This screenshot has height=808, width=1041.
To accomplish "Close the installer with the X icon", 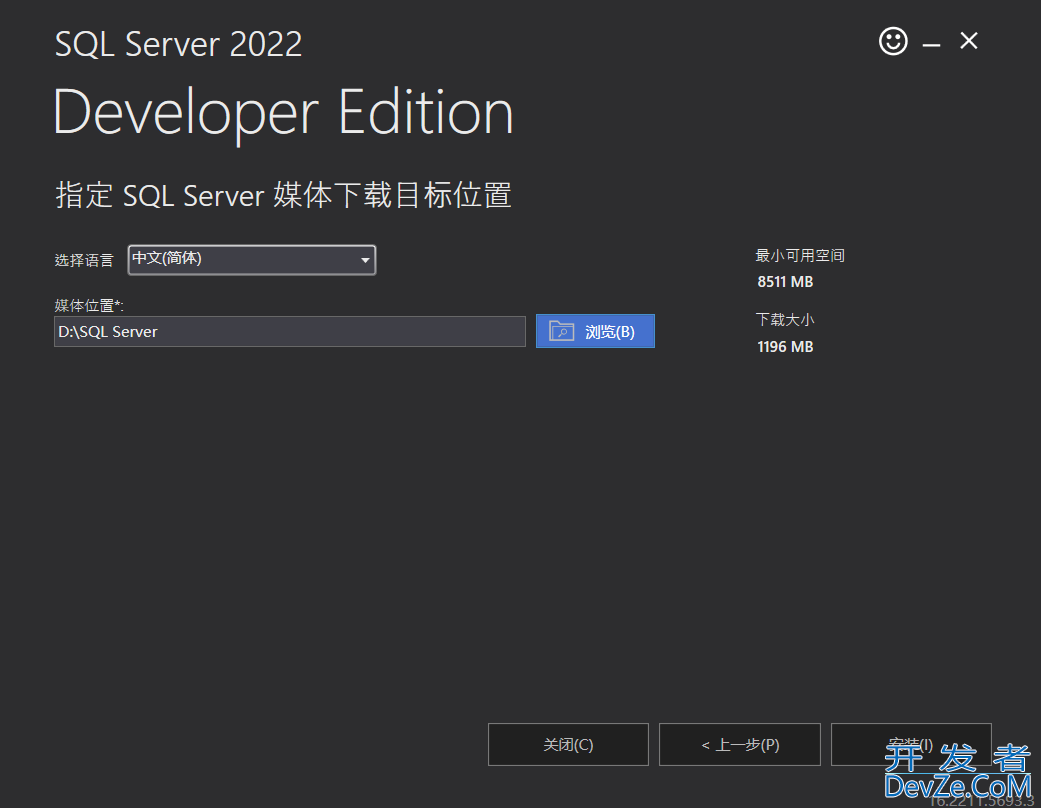I will [x=969, y=41].
